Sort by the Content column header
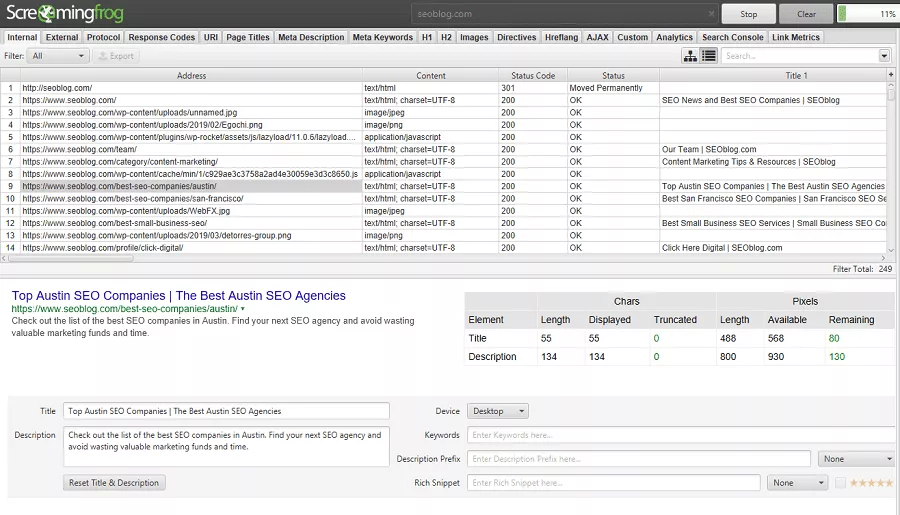Screen dimensions: 900x515 (430, 75)
